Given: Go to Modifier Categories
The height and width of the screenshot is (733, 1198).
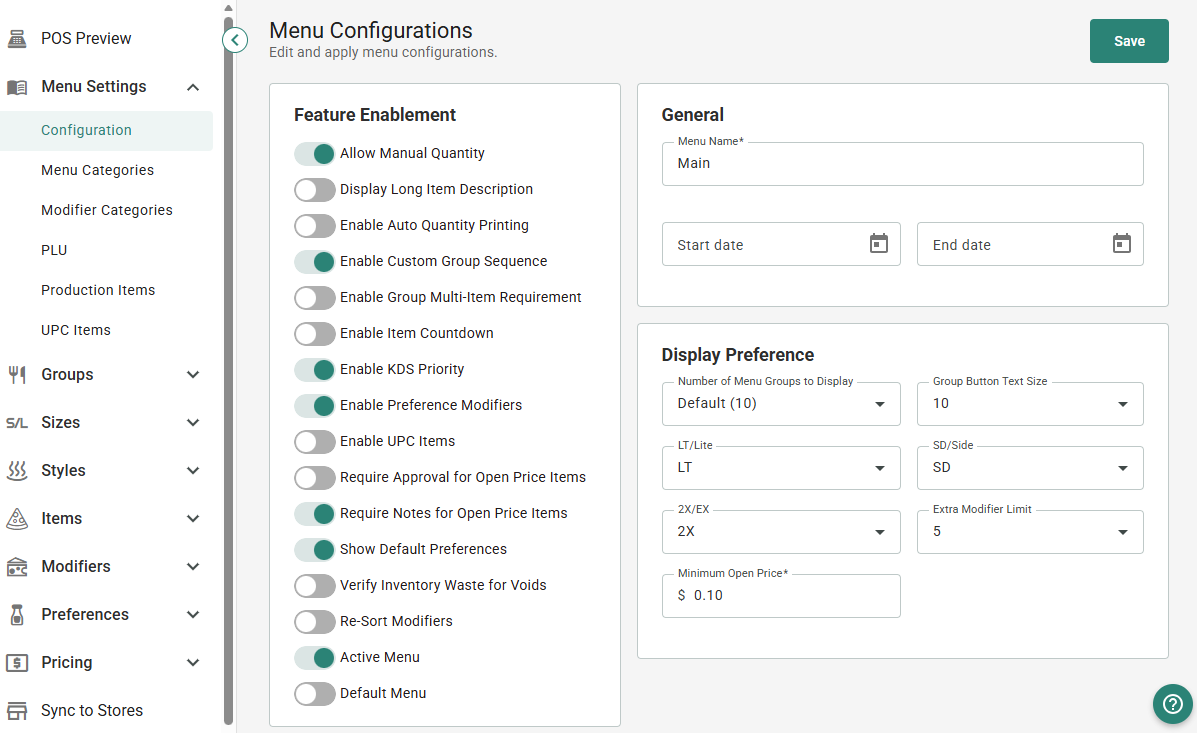Looking at the screenshot, I should coord(107,210).
